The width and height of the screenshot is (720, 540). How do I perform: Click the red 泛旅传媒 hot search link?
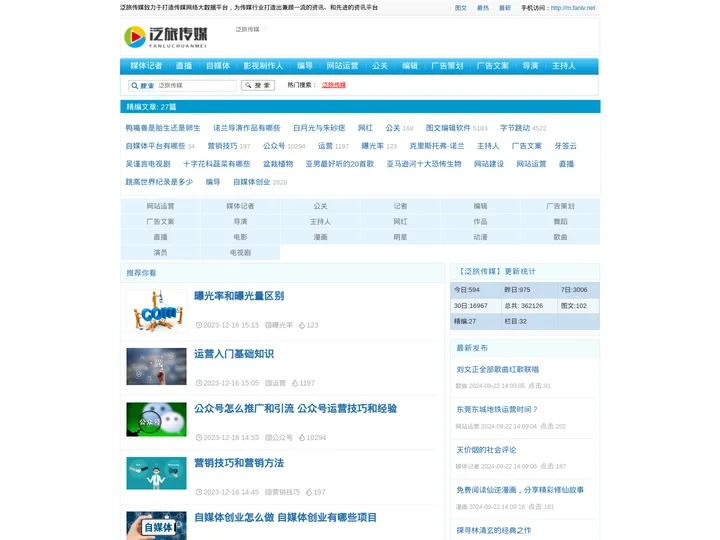point(334,85)
